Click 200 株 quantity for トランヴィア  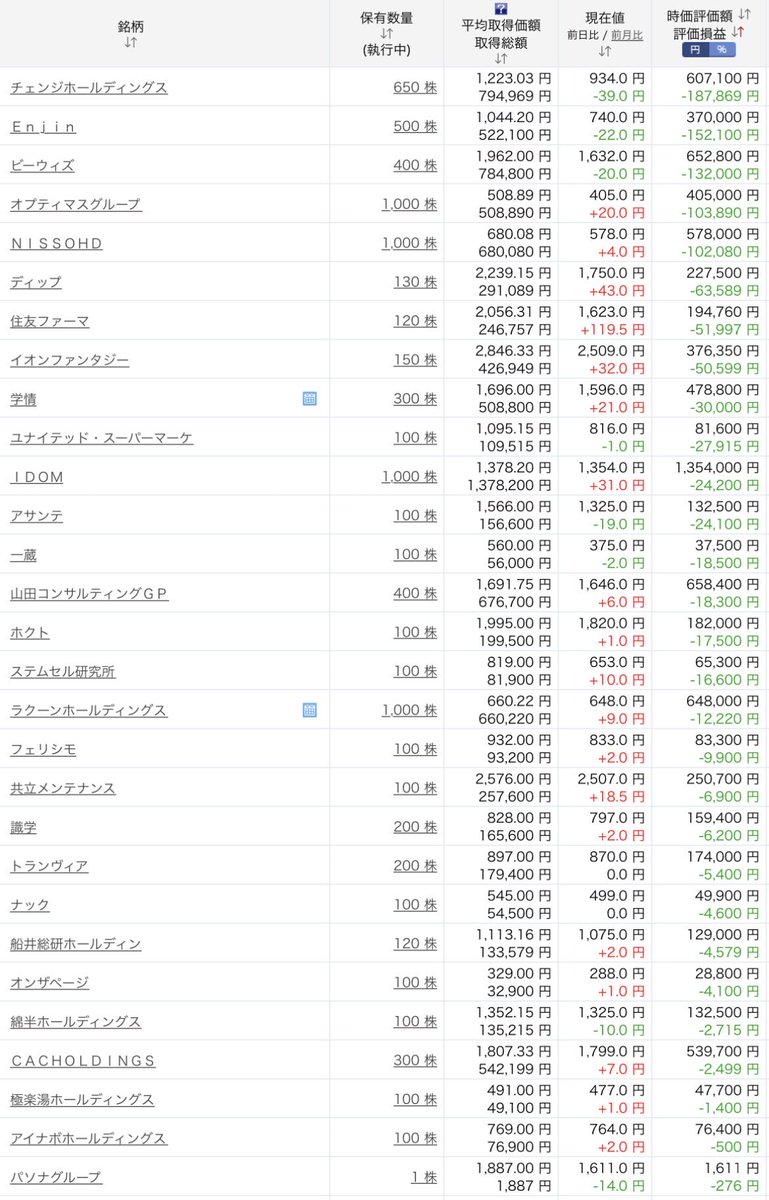[x=415, y=865]
